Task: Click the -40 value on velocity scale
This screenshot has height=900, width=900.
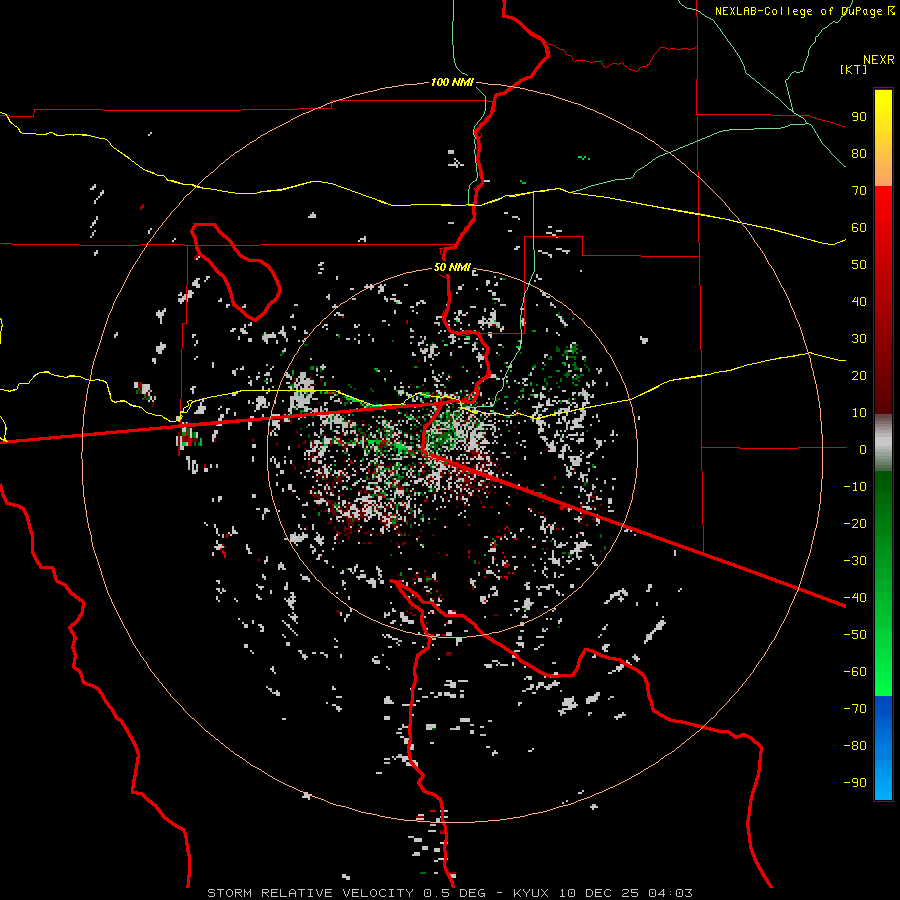Action: pos(855,598)
